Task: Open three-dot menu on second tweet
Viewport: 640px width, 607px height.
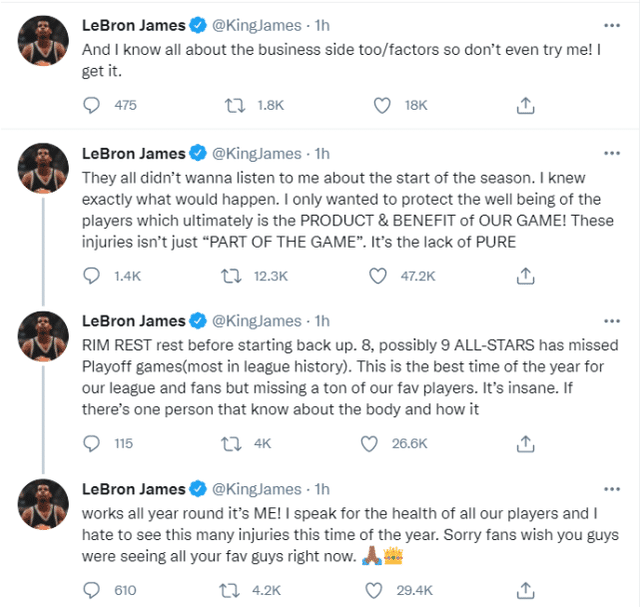Action: [x=612, y=153]
